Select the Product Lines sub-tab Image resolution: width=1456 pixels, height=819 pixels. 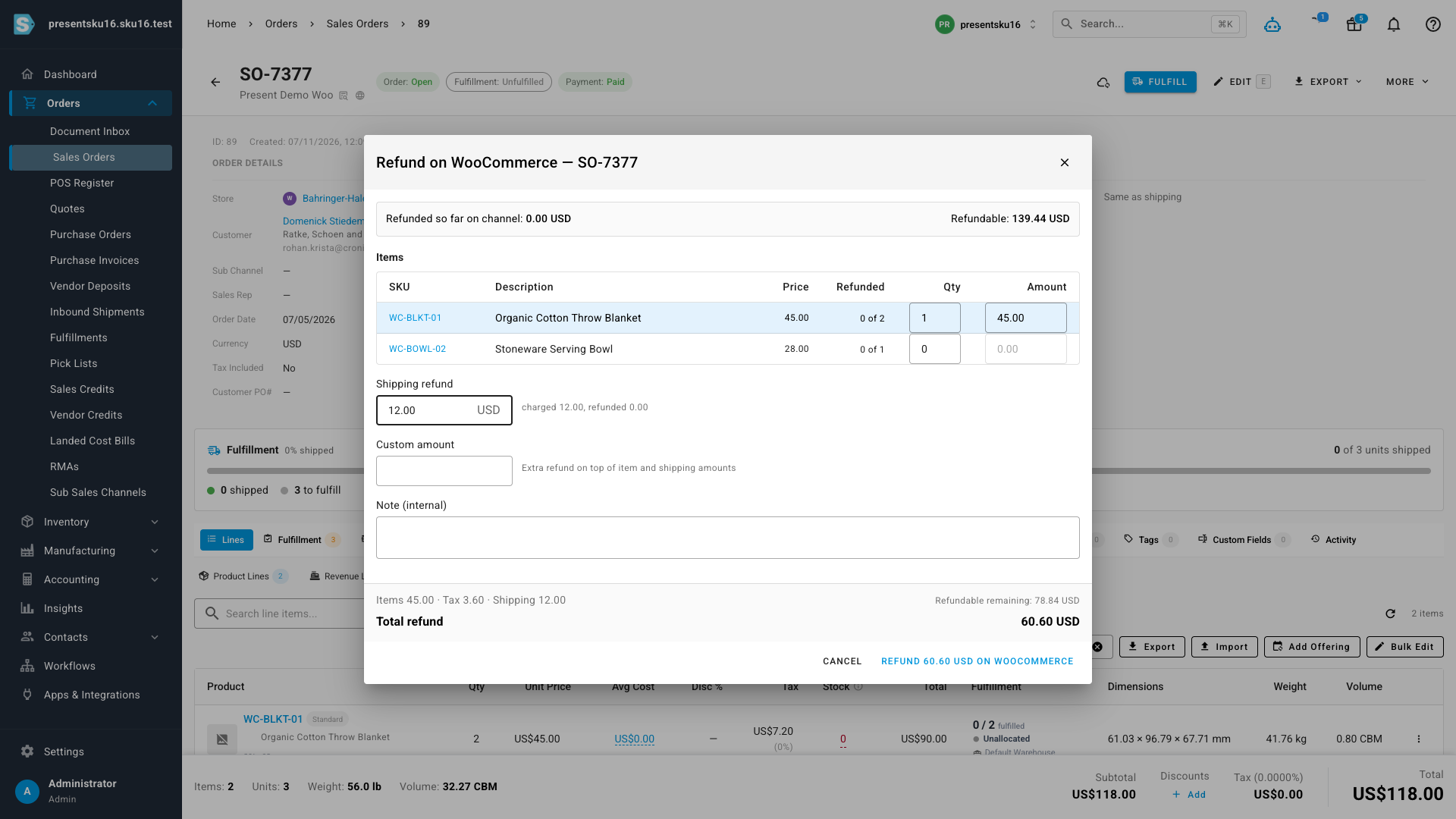pyautogui.click(x=243, y=576)
